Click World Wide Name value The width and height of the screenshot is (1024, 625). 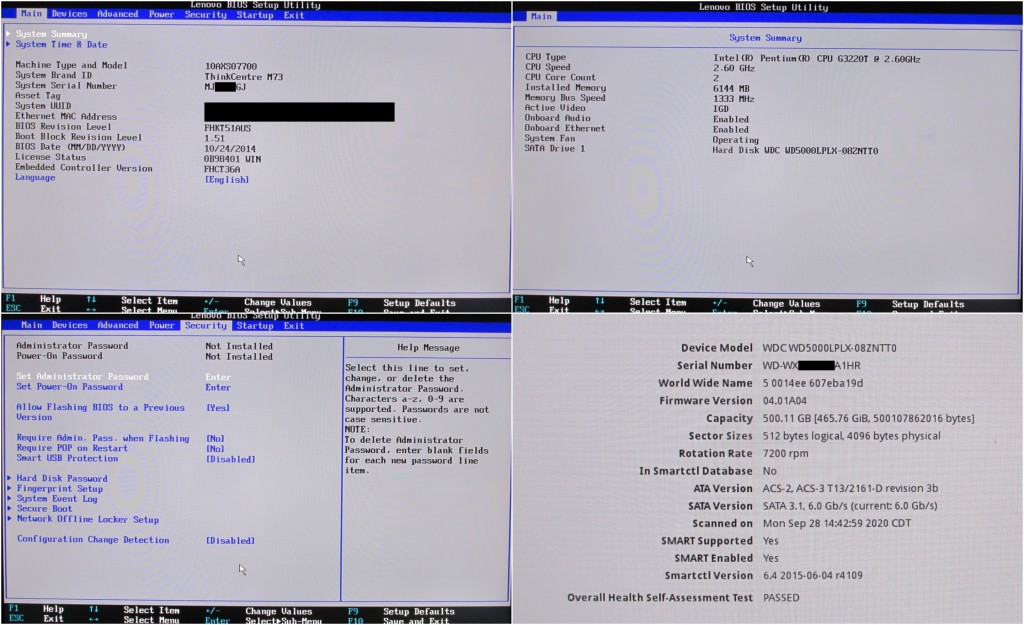coord(812,383)
